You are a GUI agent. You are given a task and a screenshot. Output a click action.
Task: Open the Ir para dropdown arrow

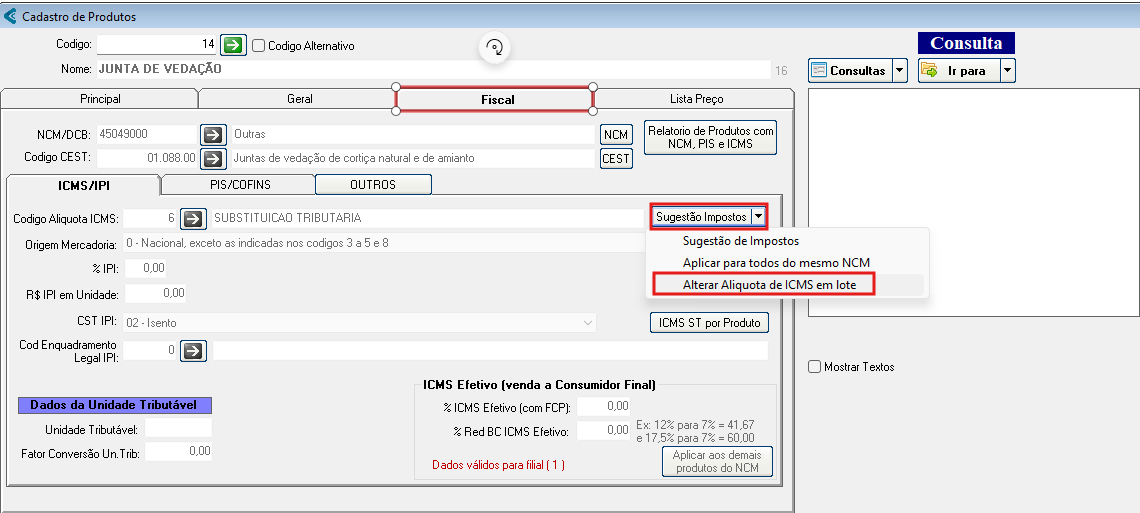1007,70
